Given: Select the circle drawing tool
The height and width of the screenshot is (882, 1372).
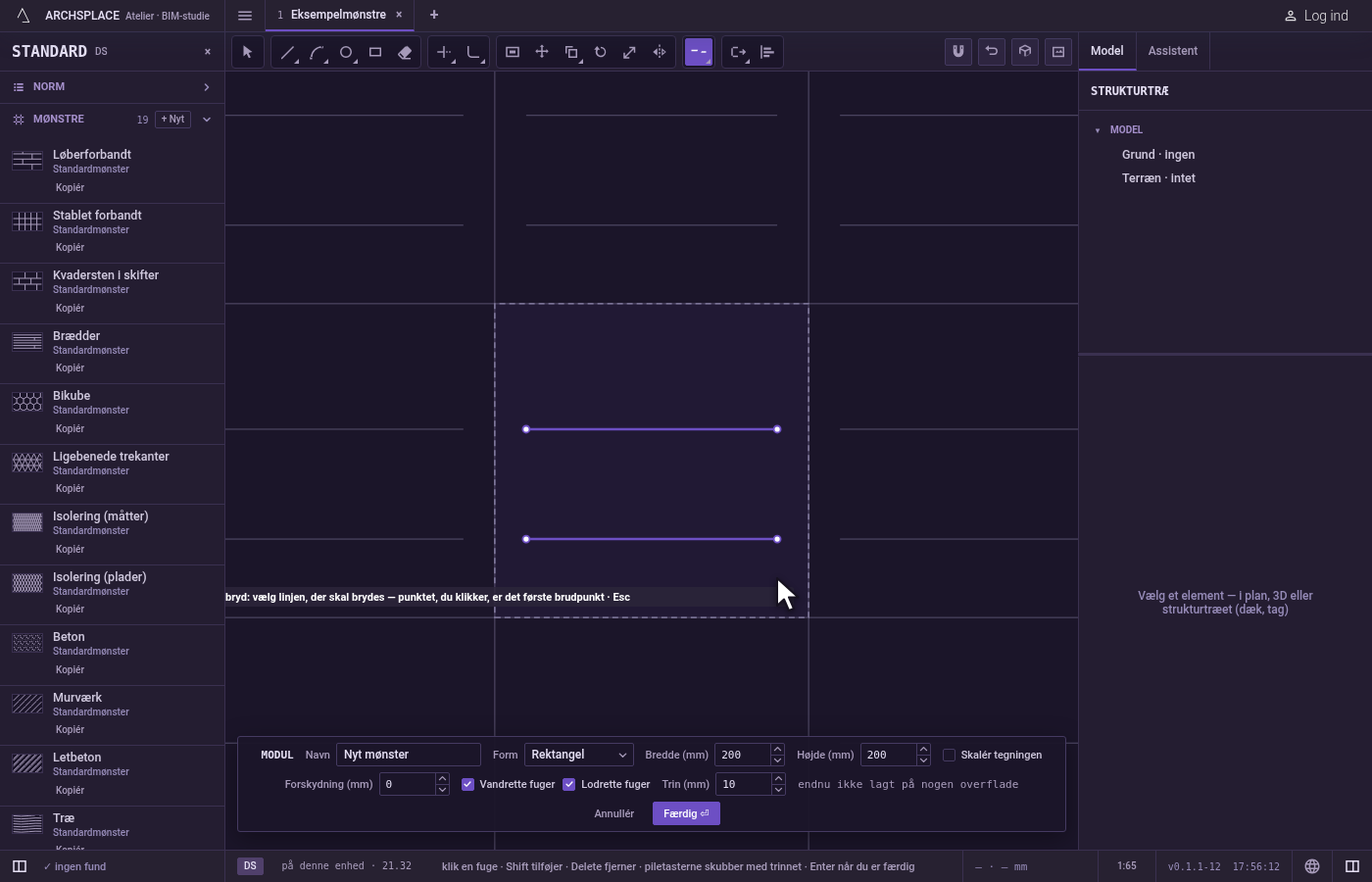Looking at the screenshot, I should tap(346, 52).
